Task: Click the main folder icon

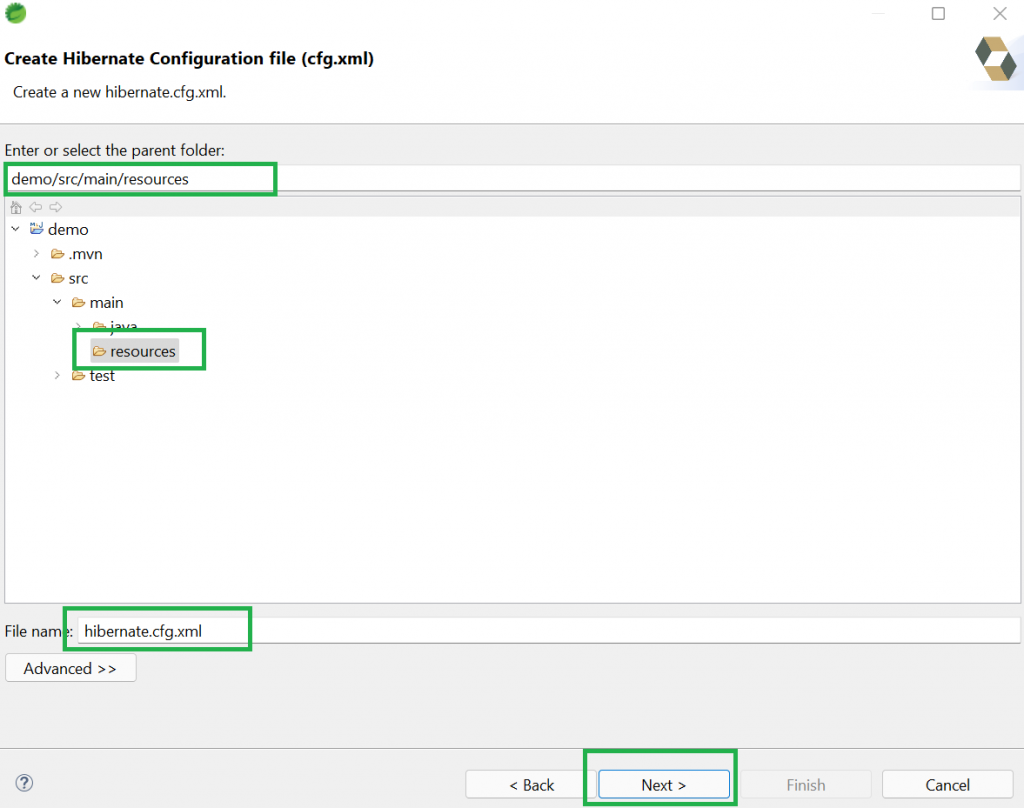Action: tap(78, 302)
